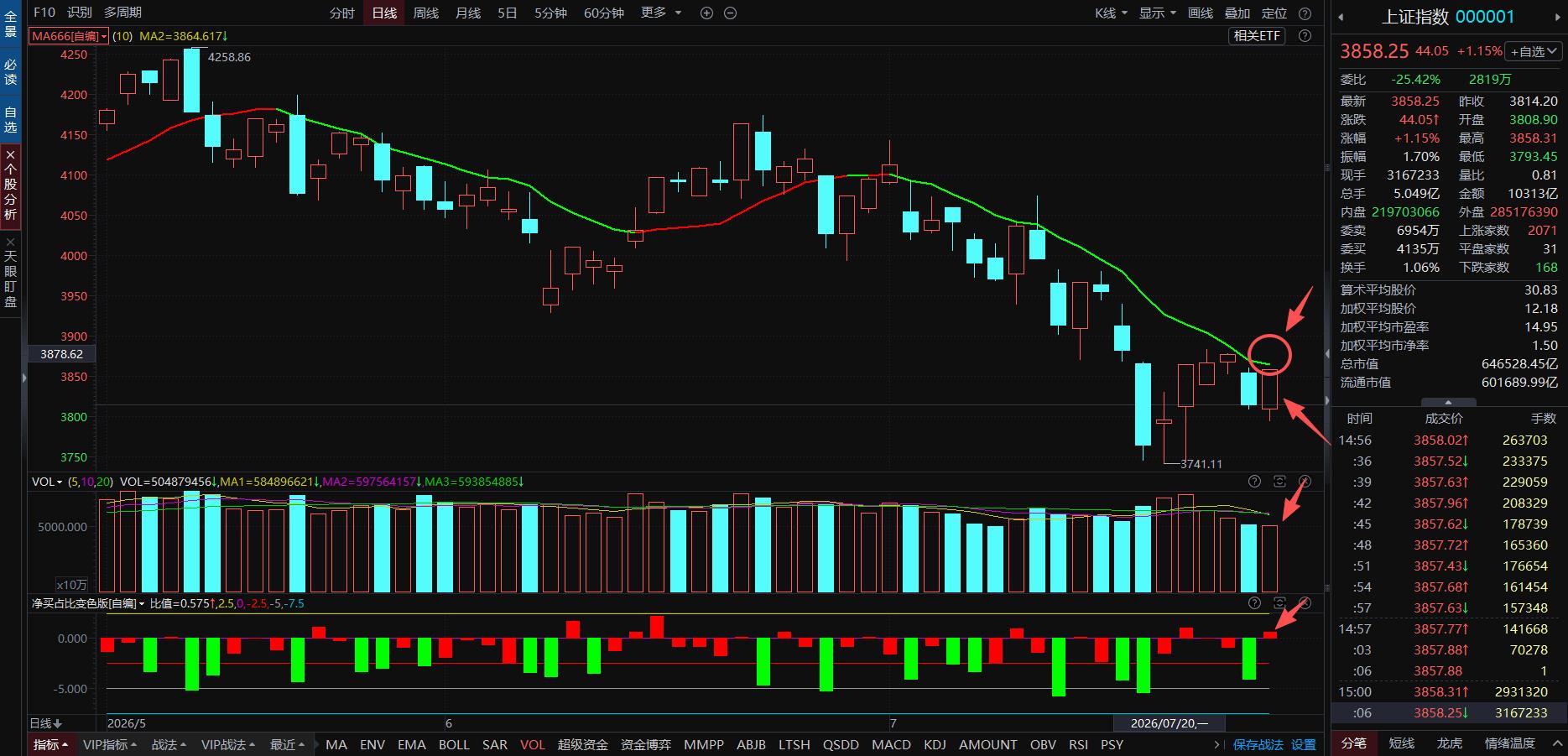Toggle 叠加 overlay option
This screenshot has width=1568, height=756.
click(x=1237, y=13)
